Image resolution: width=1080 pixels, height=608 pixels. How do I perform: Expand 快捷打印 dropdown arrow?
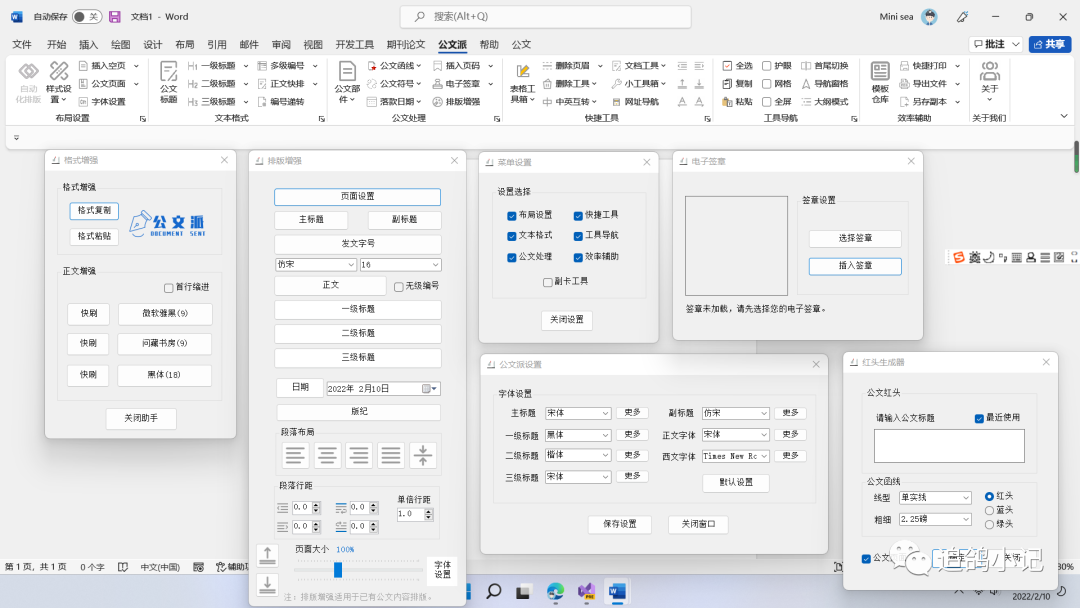[x=957, y=65]
